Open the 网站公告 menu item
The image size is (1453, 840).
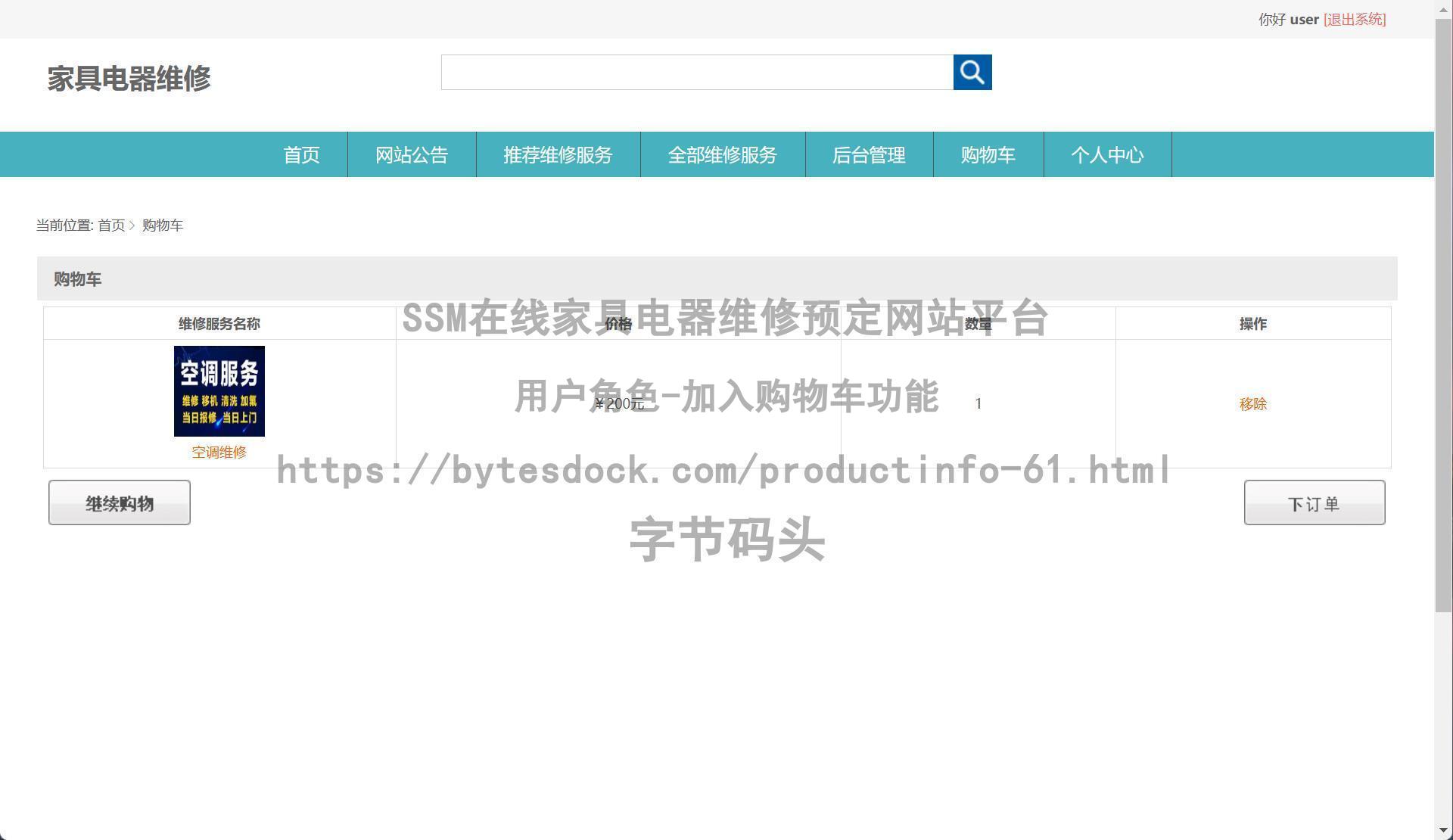click(x=412, y=154)
